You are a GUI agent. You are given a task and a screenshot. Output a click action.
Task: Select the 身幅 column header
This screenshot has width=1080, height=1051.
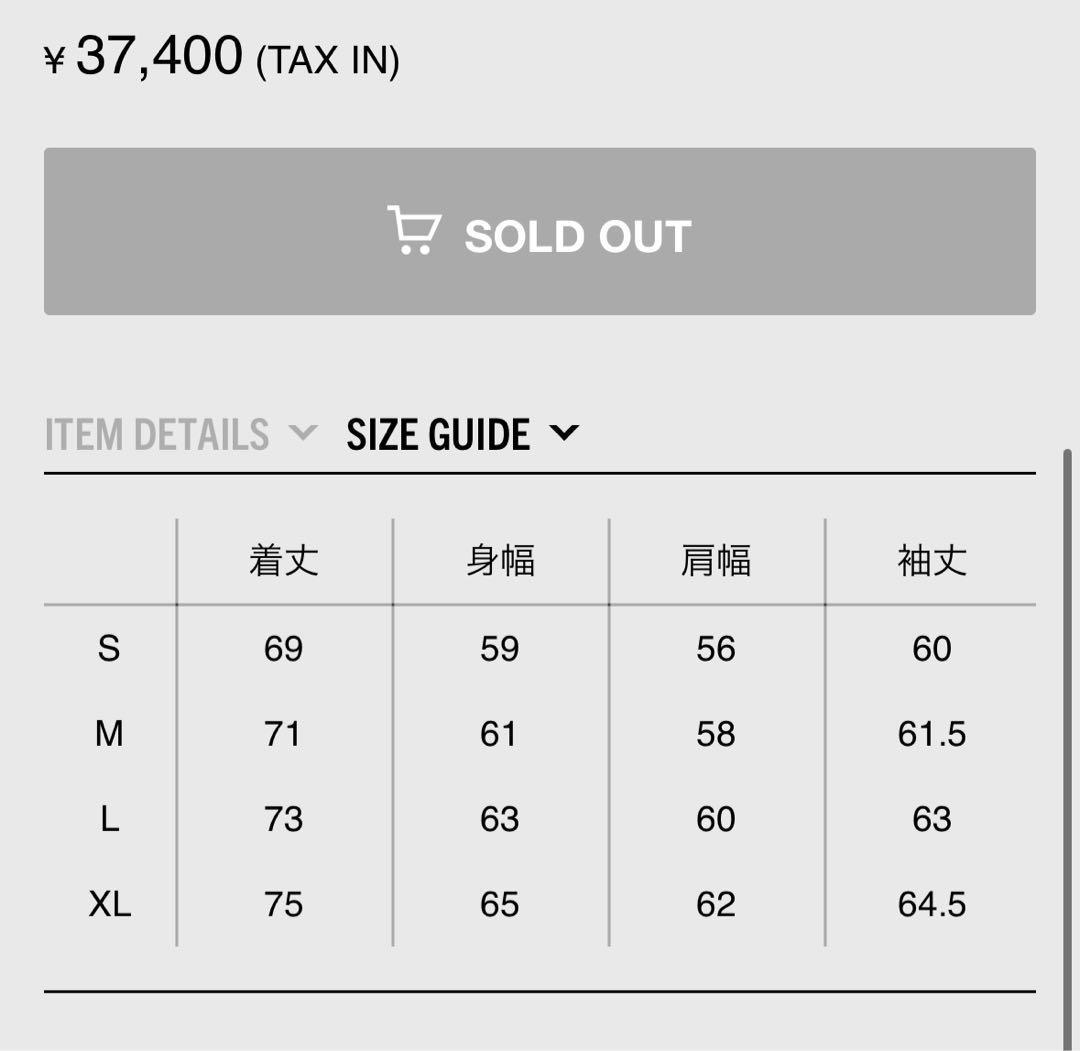pyautogui.click(x=500, y=561)
